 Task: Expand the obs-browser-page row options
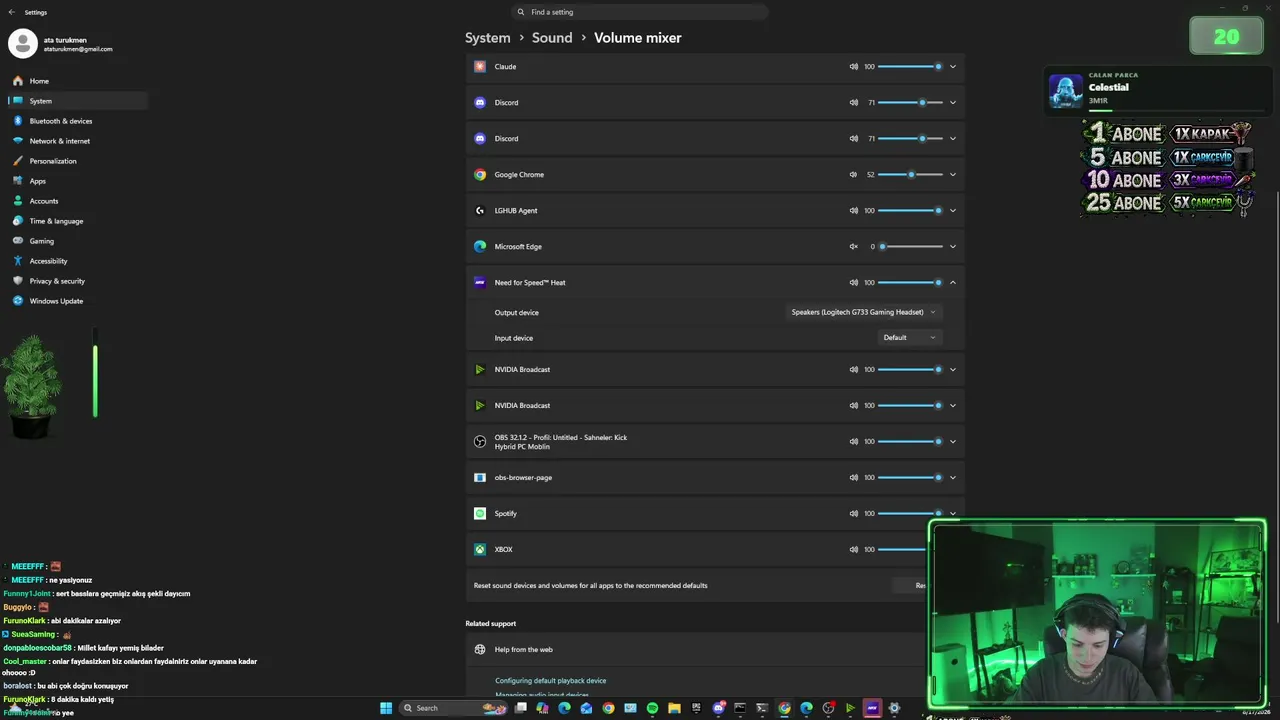click(953, 478)
